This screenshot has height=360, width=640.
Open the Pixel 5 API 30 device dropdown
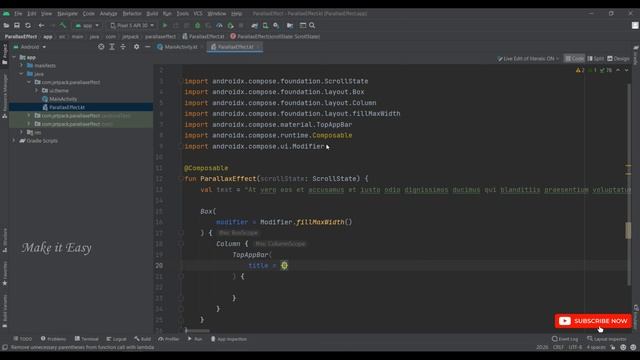[x=132, y=25]
